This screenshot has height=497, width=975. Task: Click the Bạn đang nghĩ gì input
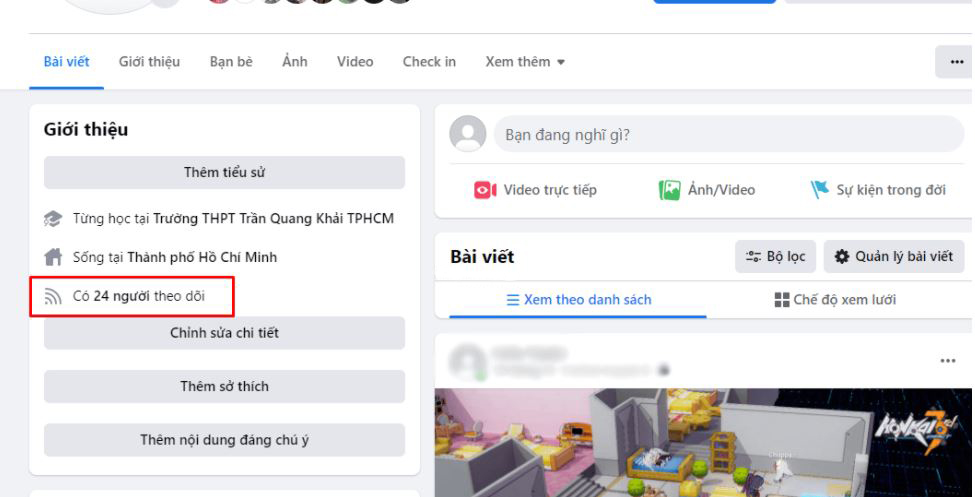click(729, 134)
